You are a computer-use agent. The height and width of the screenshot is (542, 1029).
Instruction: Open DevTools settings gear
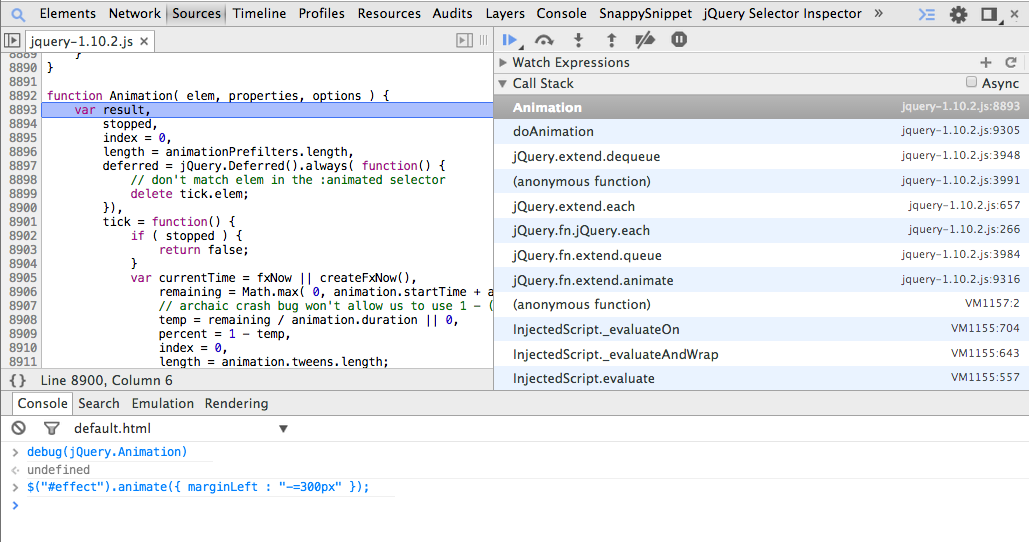click(958, 14)
